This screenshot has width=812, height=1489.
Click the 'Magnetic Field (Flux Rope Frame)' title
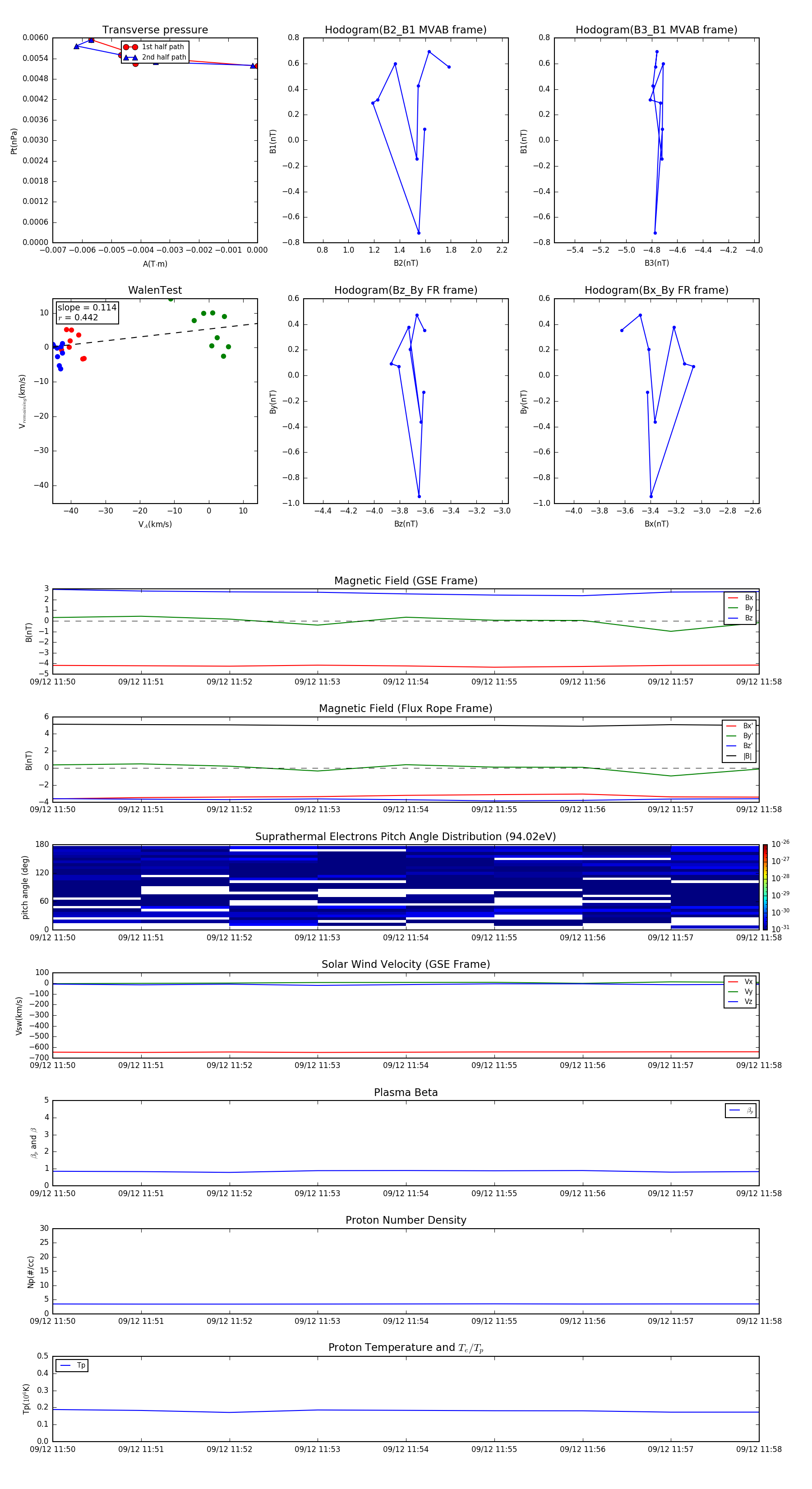[406, 708]
